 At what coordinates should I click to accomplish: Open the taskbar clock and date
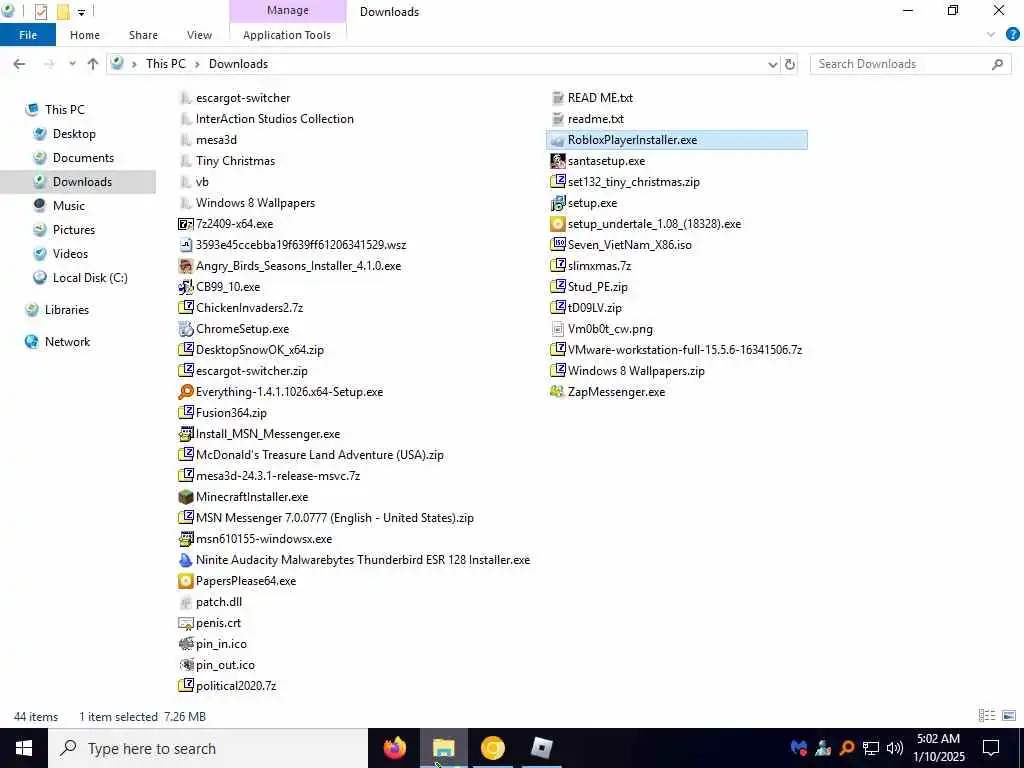938,748
